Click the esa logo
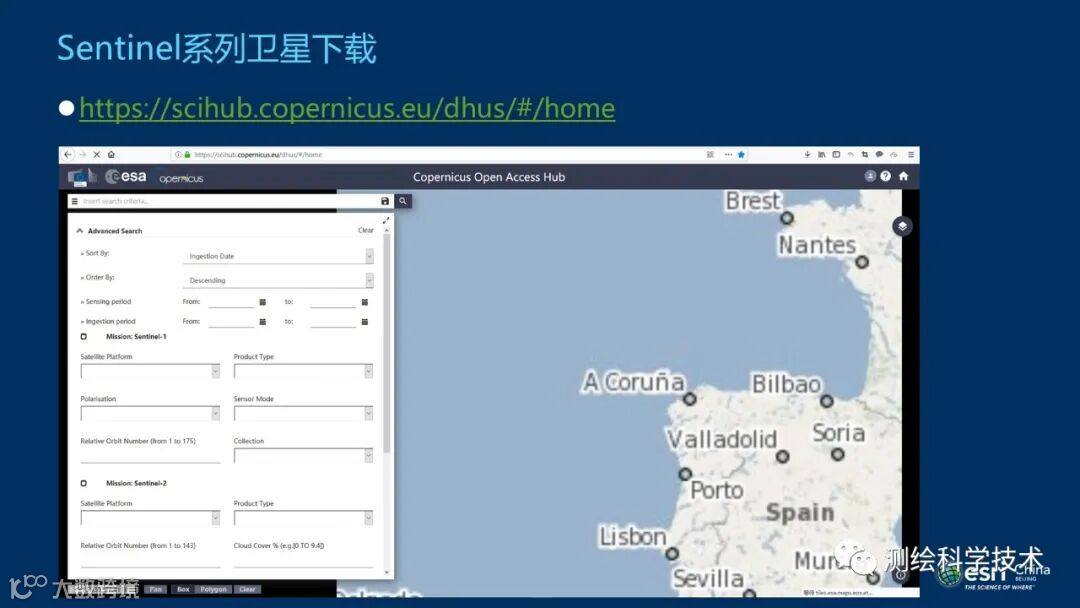Image resolution: width=1080 pixels, height=608 pixels. (125, 177)
